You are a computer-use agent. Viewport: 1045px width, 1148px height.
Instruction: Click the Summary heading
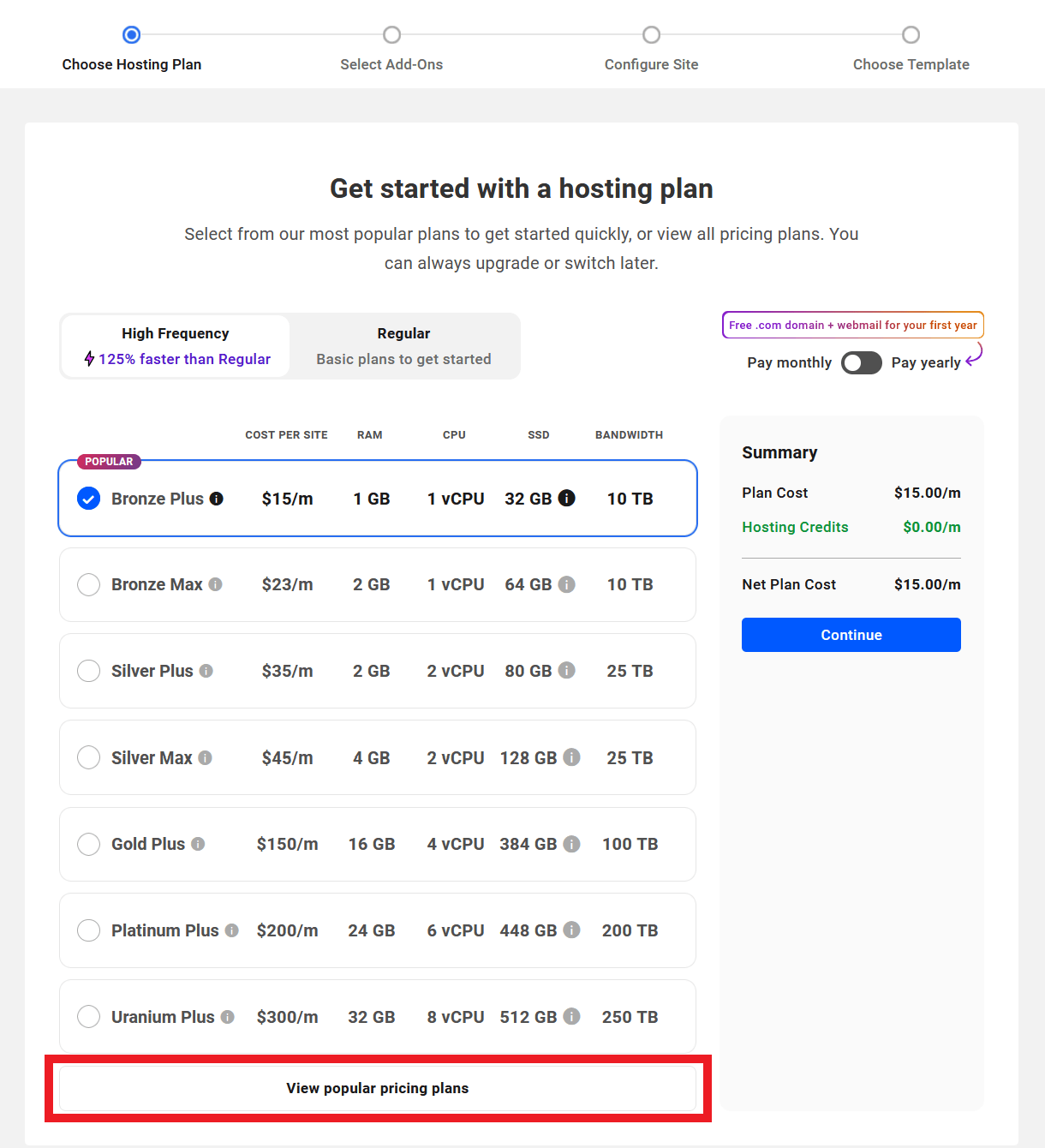click(779, 452)
